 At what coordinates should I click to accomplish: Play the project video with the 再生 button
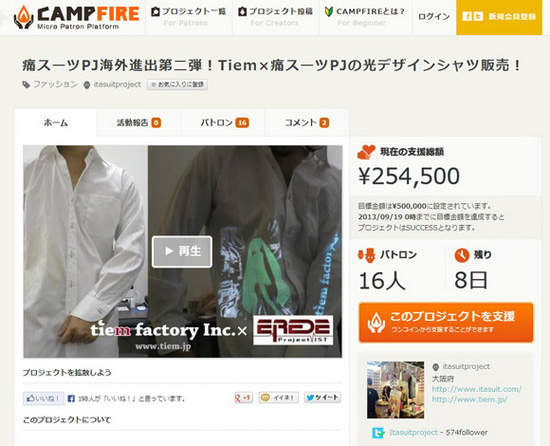[182, 251]
